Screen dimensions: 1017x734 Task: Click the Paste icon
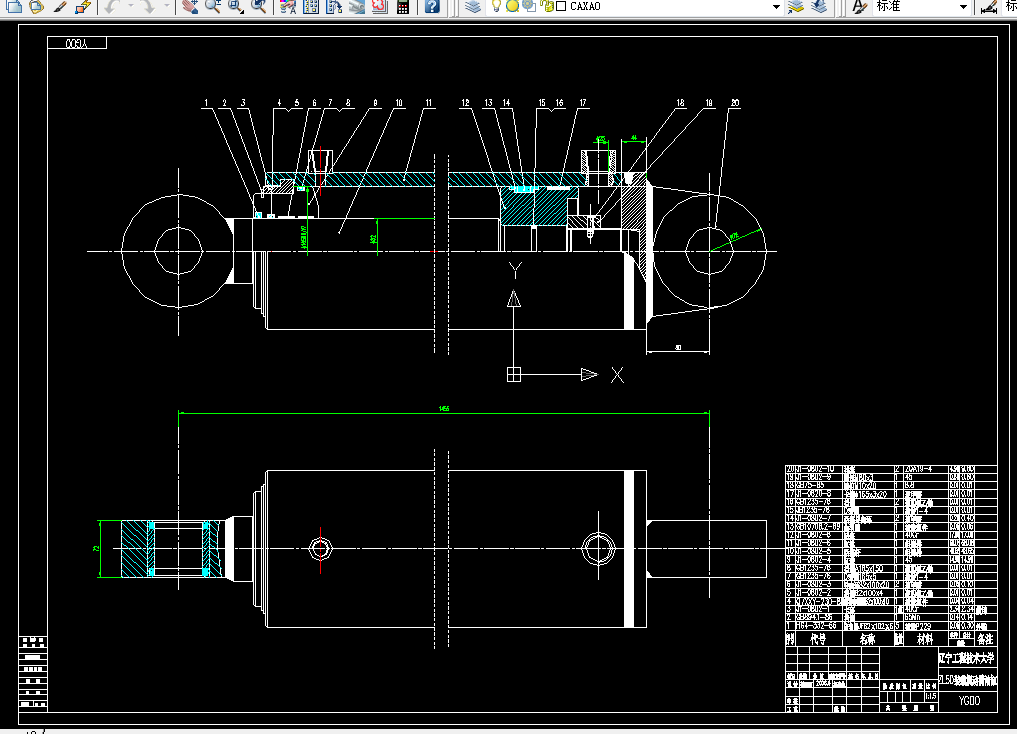pyautogui.click(x=36, y=6)
